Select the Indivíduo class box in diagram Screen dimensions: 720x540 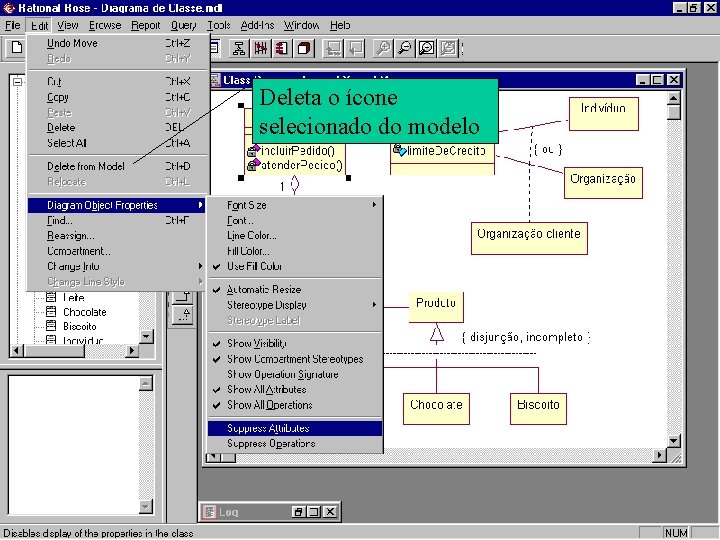(x=603, y=113)
